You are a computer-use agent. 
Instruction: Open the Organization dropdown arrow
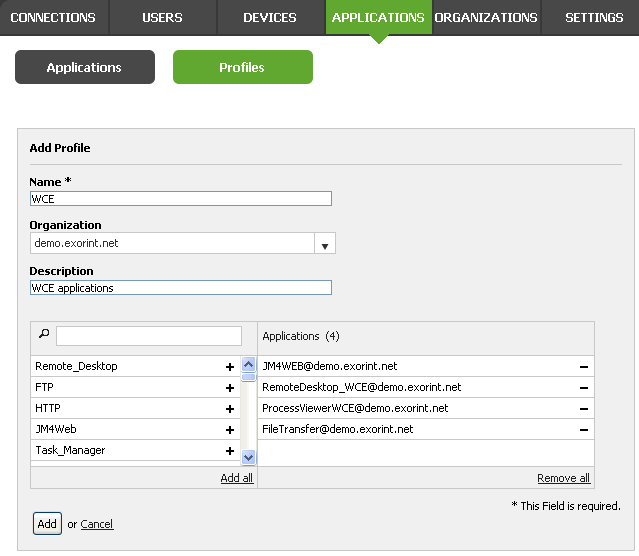(324, 244)
